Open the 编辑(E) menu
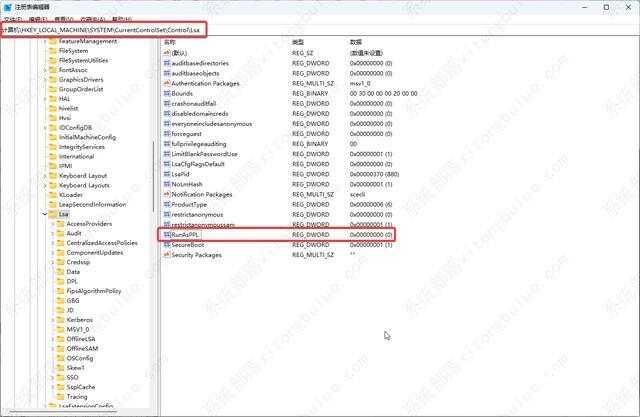 click(38, 19)
